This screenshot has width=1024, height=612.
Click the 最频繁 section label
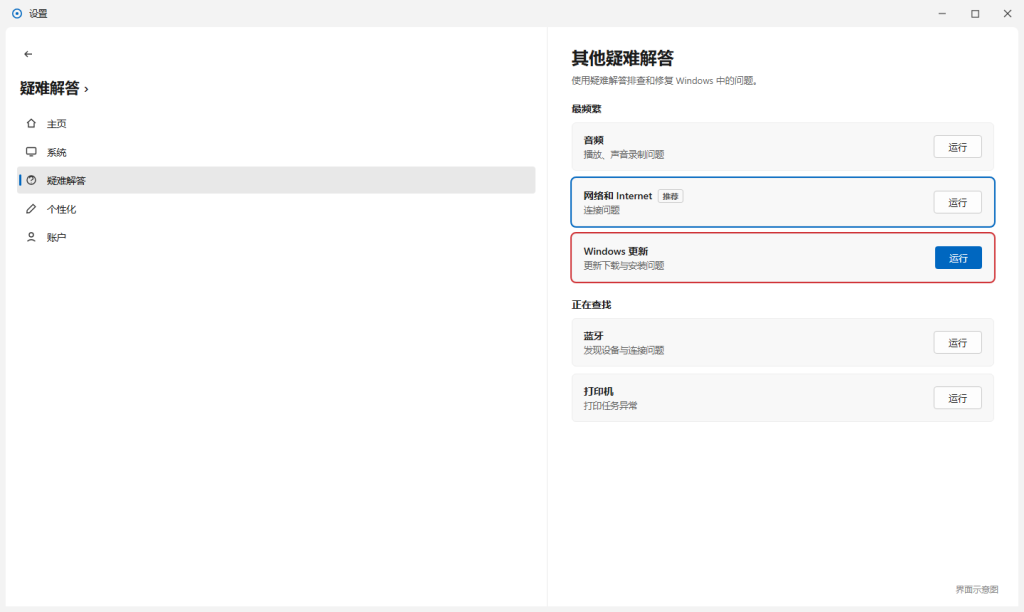(586, 109)
